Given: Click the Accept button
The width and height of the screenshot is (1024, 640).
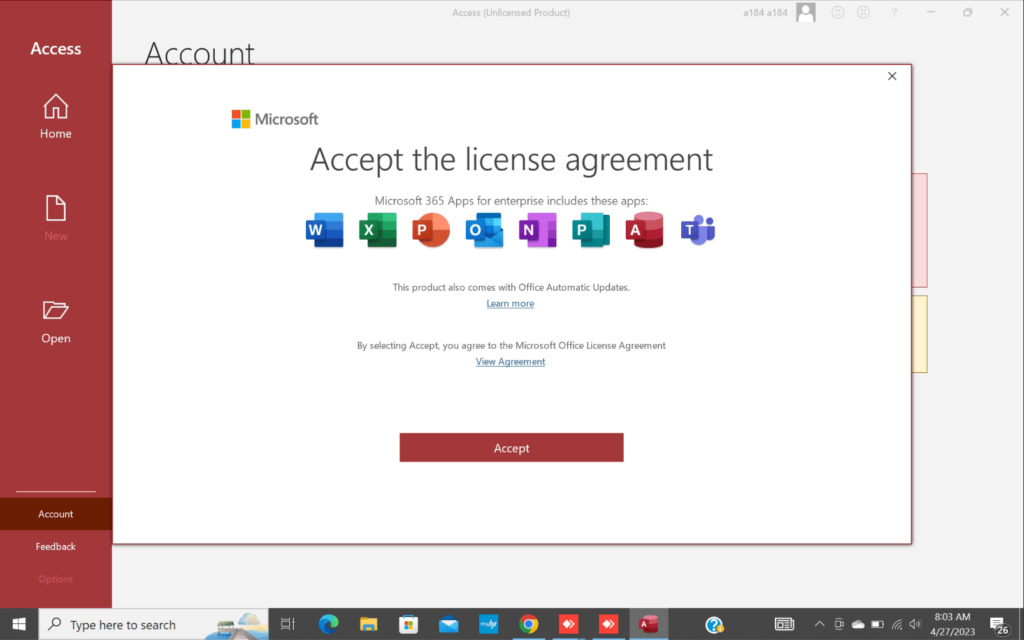Looking at the screenshot, I should pos(511,447).
